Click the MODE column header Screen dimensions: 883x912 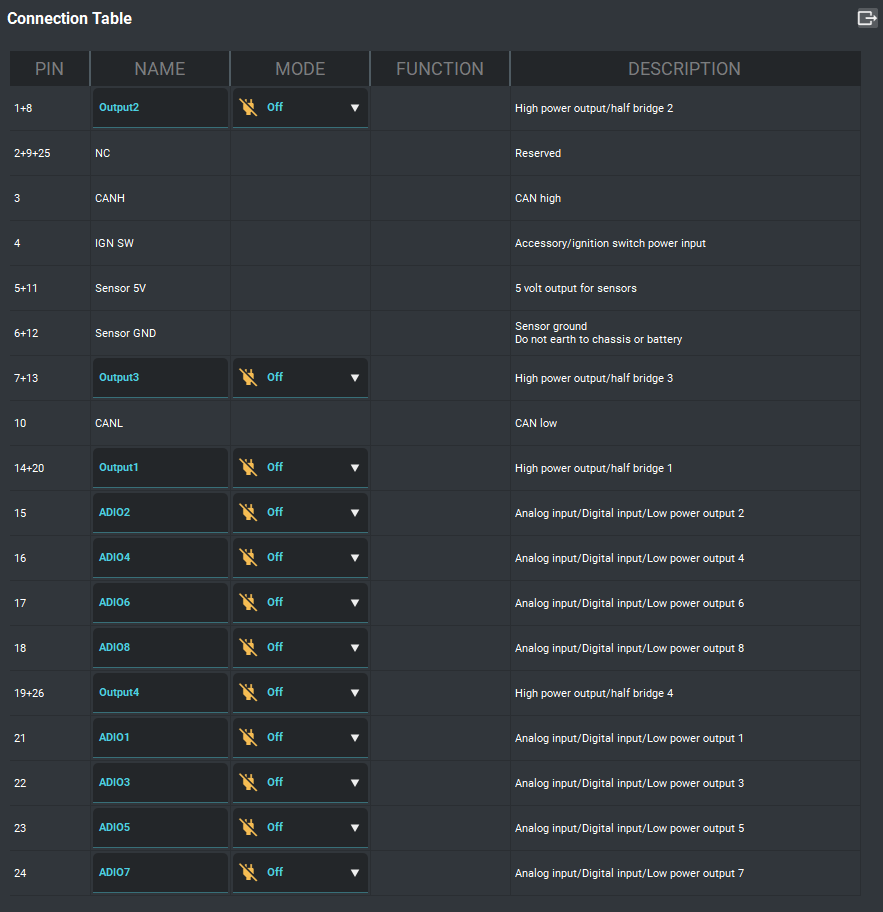coord(300,69)
